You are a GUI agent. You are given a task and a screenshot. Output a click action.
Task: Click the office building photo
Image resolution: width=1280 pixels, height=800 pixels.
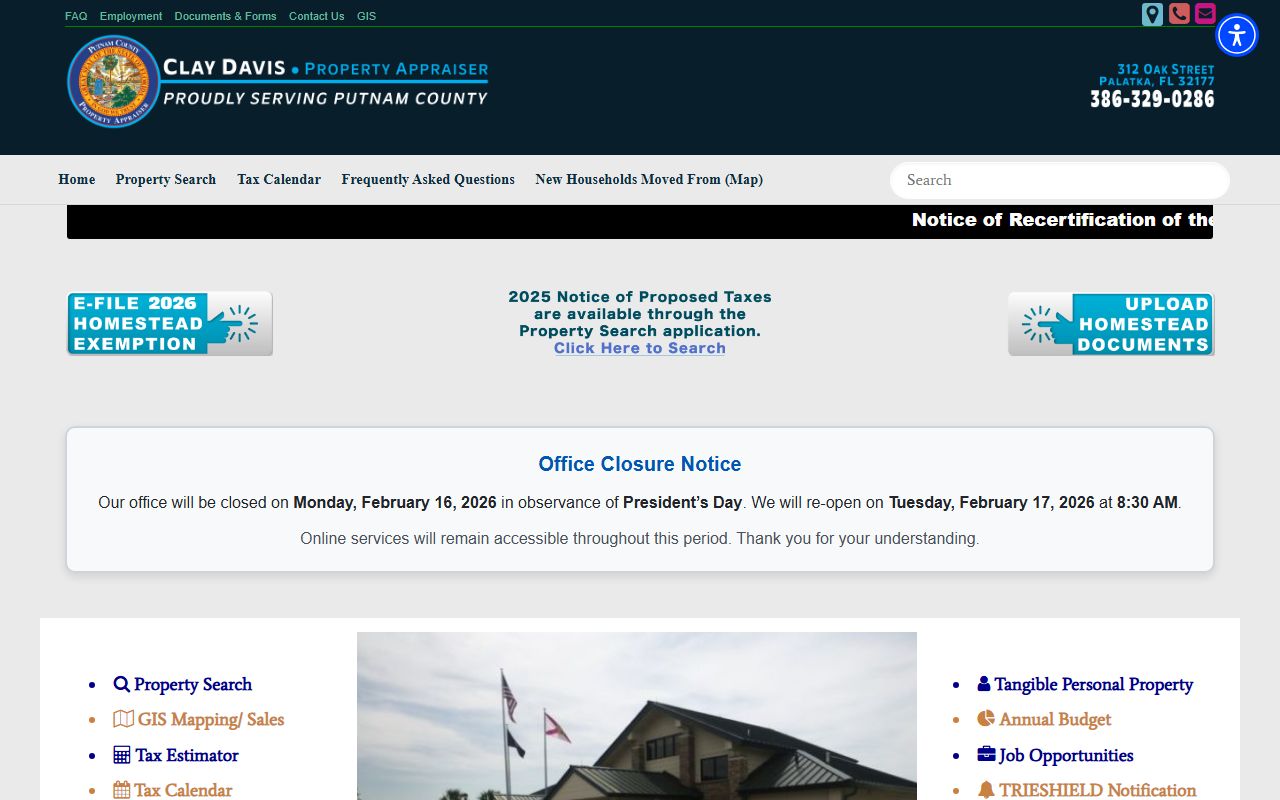[x=637, y=716]
